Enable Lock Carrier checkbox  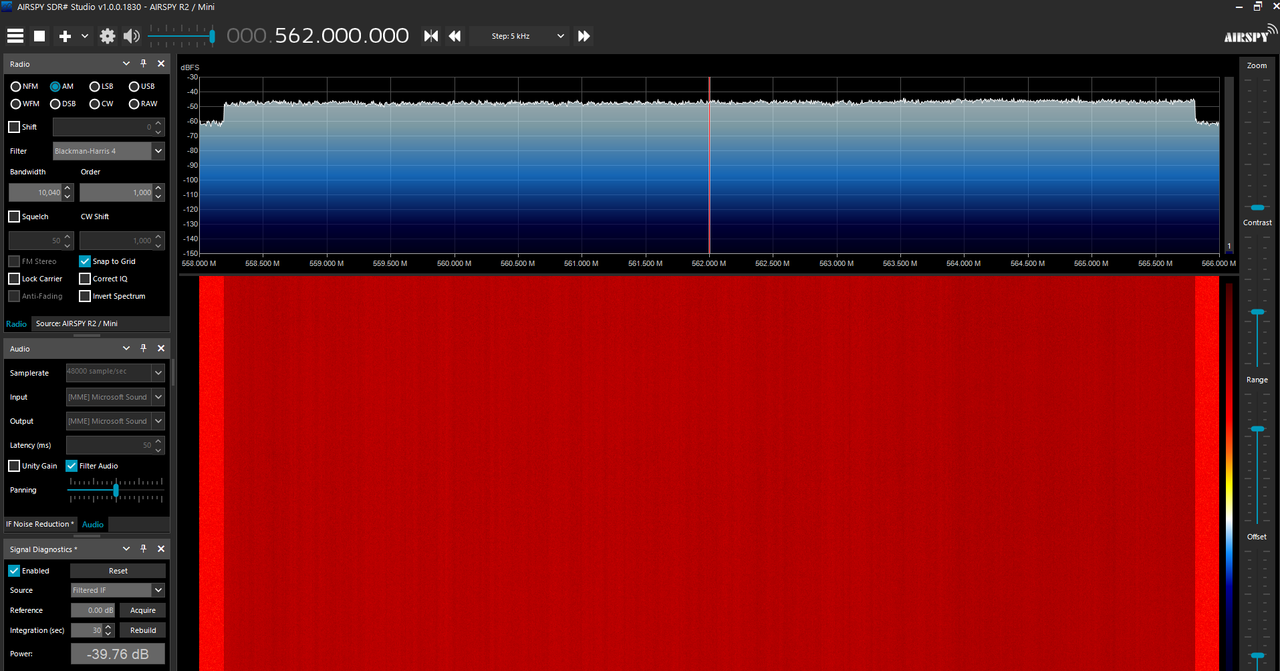coord(14,279)
